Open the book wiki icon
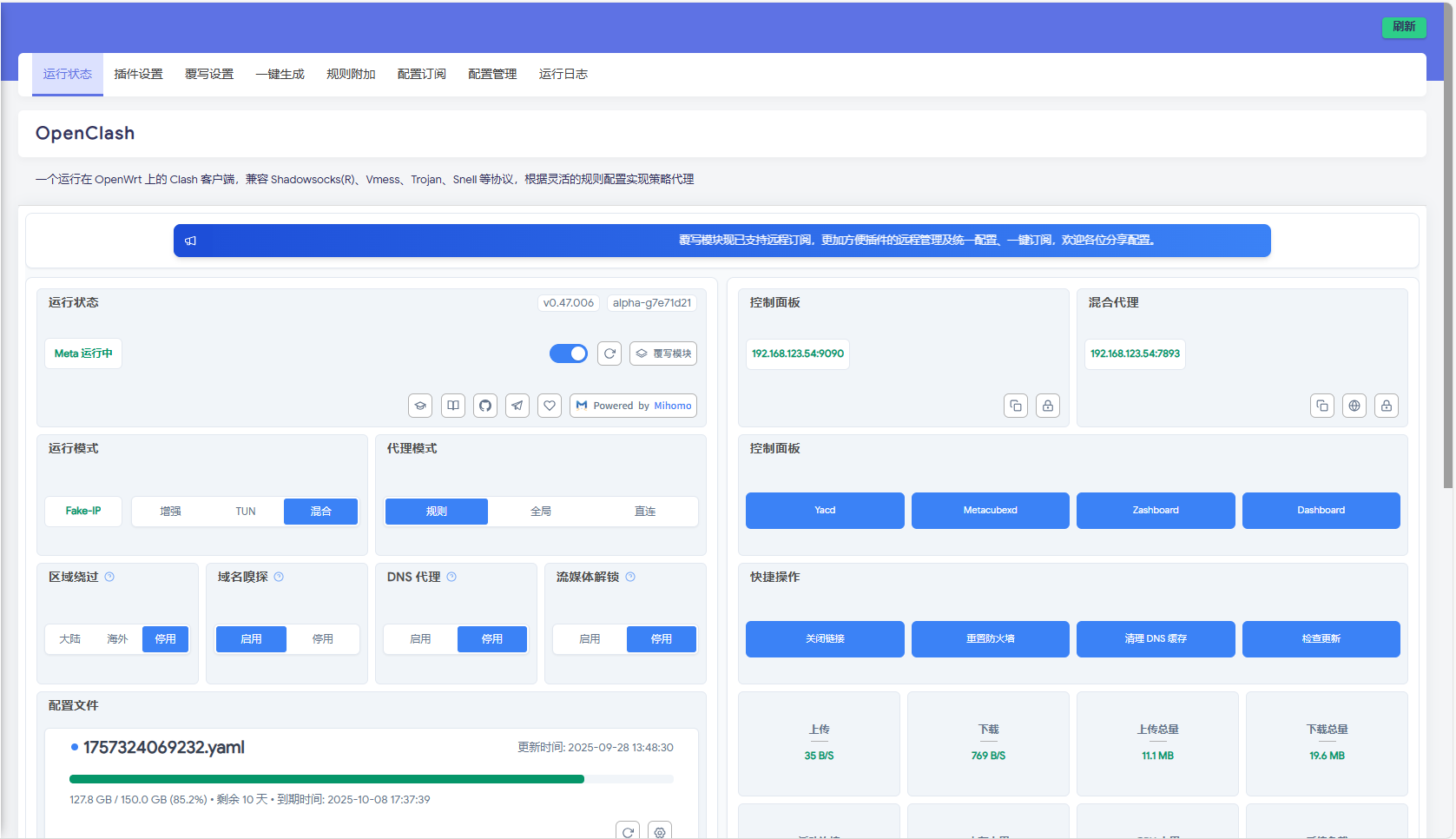Image resolution: width=1456 pixels, height=839 pixels. coord(452,406)
